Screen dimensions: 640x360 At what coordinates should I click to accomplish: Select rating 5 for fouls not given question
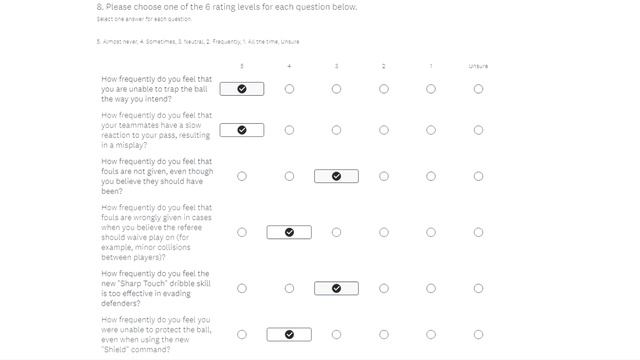[242, 176]
